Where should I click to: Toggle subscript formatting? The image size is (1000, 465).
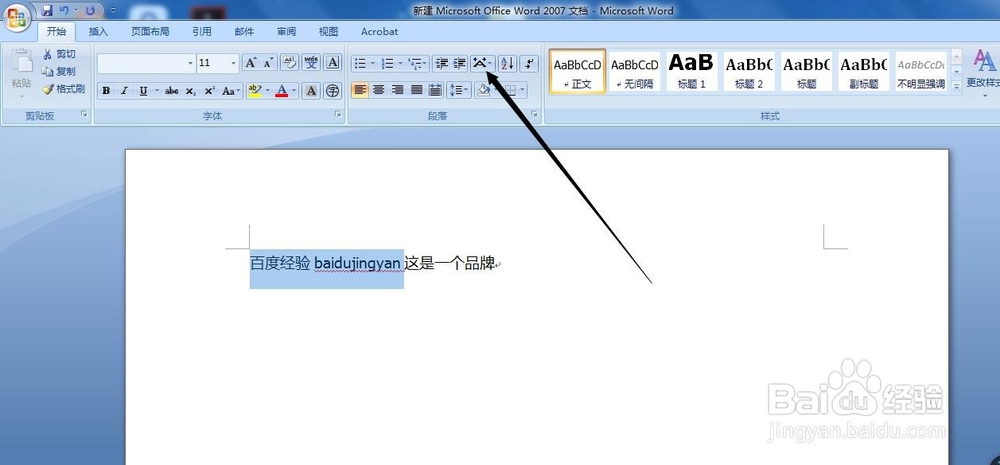pyautogui.click(x=190, y=91)
